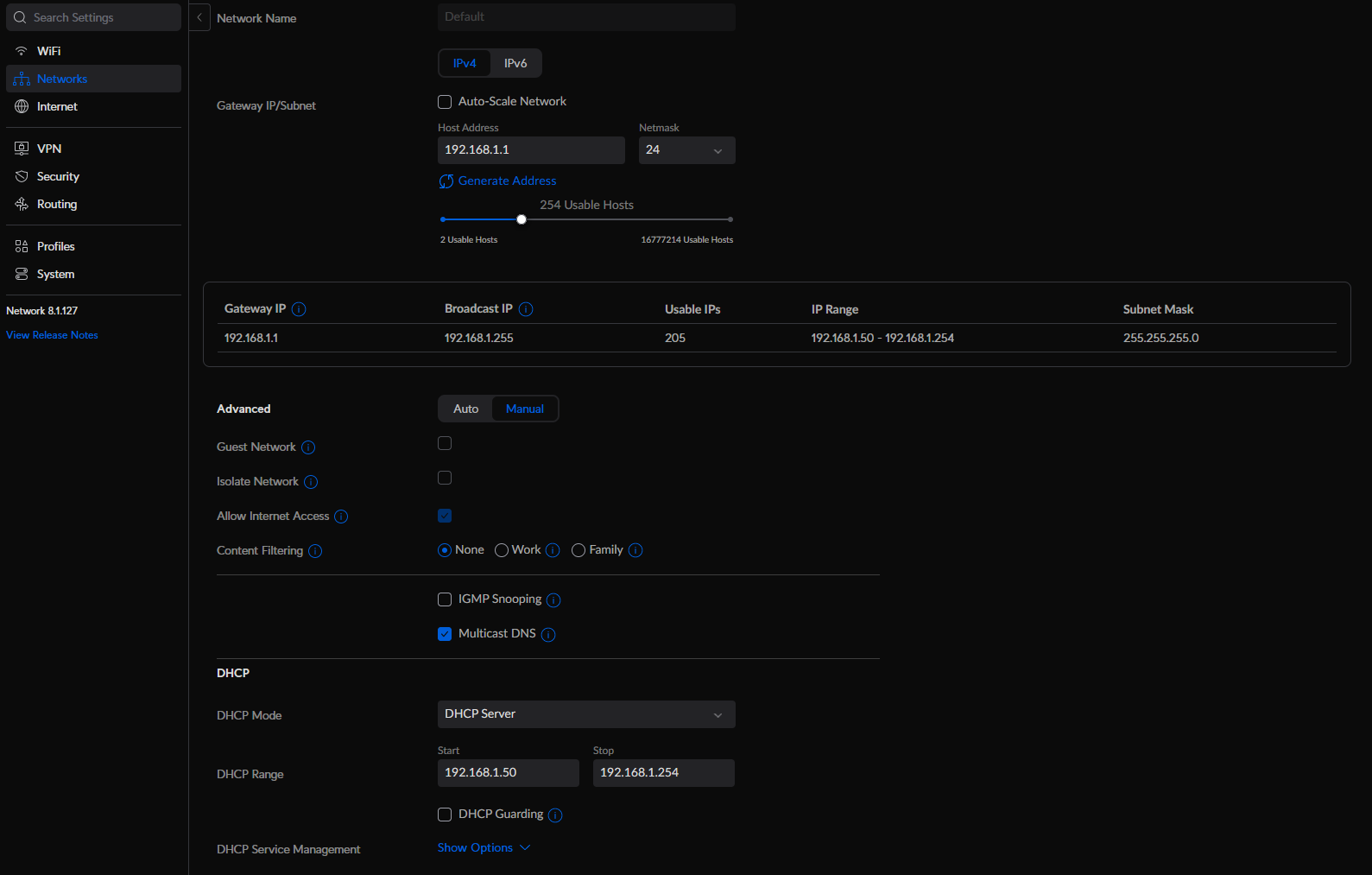This screenshot has height=875, width=1372.
Task: Click the IGMP Snooping info icon
Action: (553, 600)
